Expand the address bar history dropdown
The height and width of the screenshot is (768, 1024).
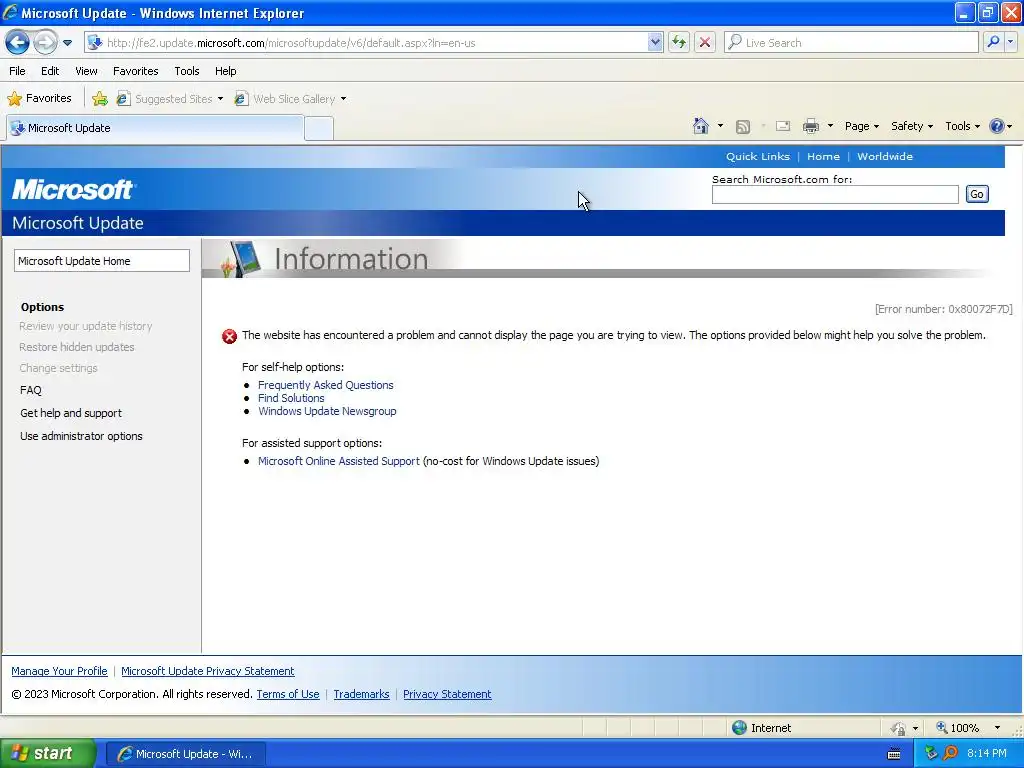[655, 43]
